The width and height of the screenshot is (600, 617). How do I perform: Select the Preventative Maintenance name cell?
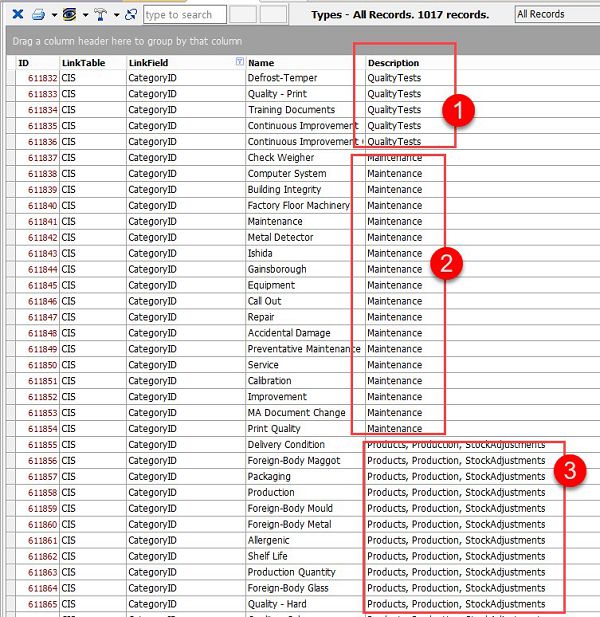(x=304, y=349)
